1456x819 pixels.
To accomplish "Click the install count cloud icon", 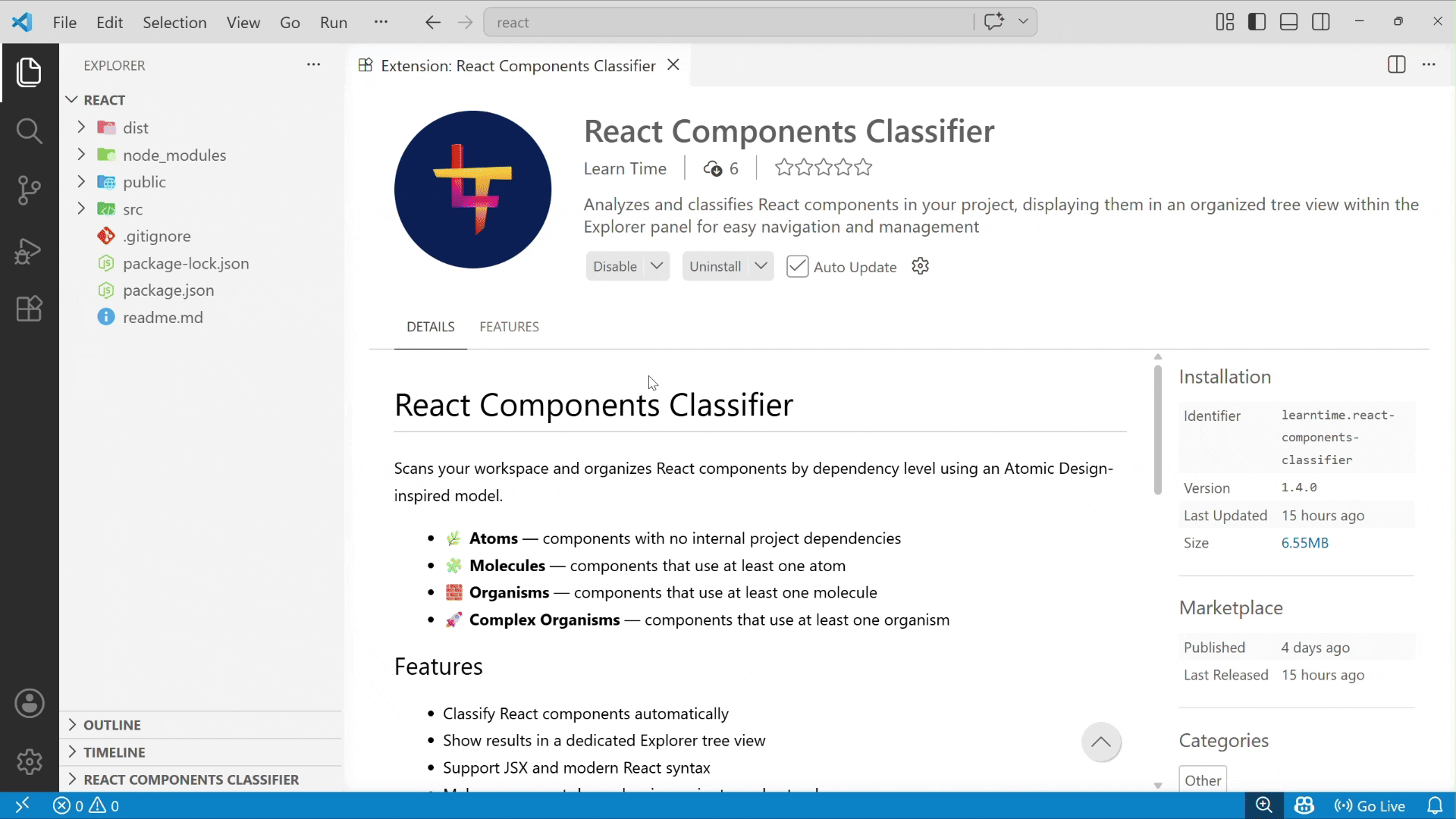I will (x=712, y=168).
